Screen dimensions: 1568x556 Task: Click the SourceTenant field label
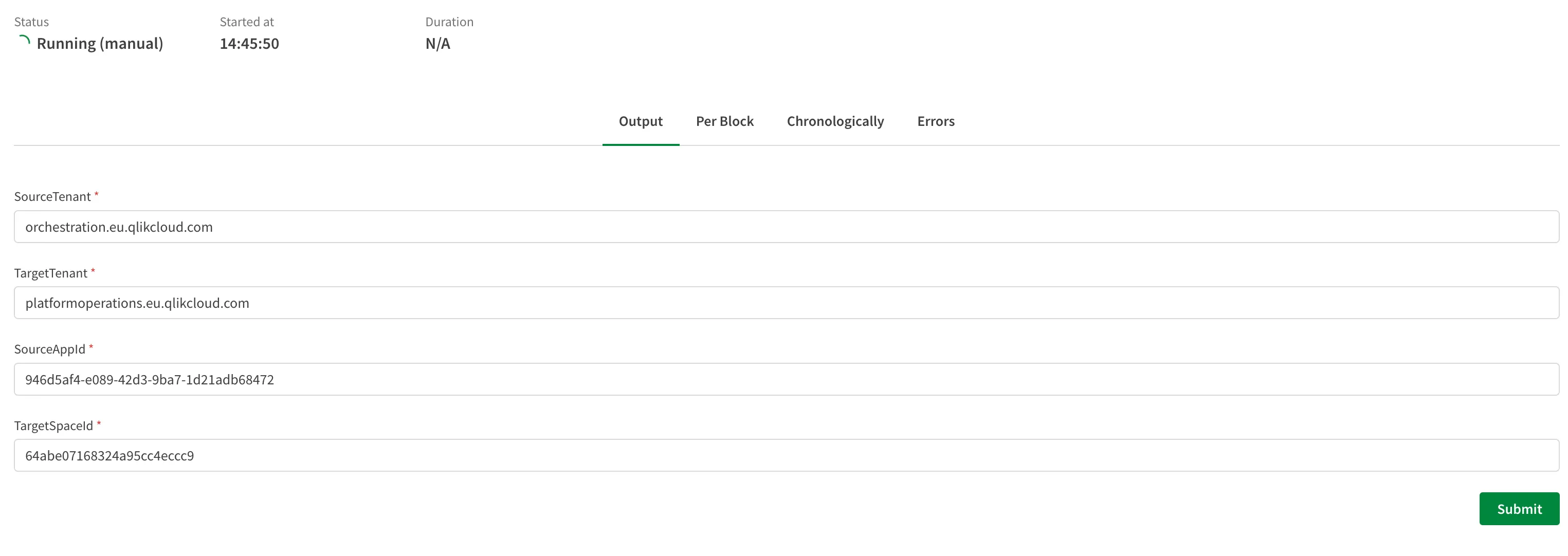(52, 196)
